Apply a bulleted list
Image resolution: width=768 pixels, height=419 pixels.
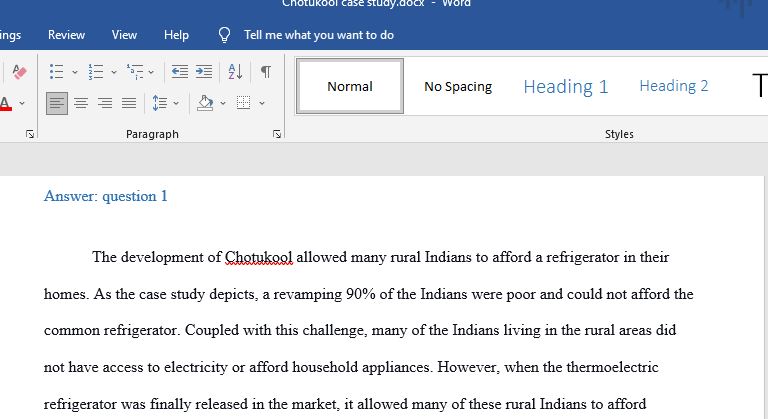click(x=56, y=72)
